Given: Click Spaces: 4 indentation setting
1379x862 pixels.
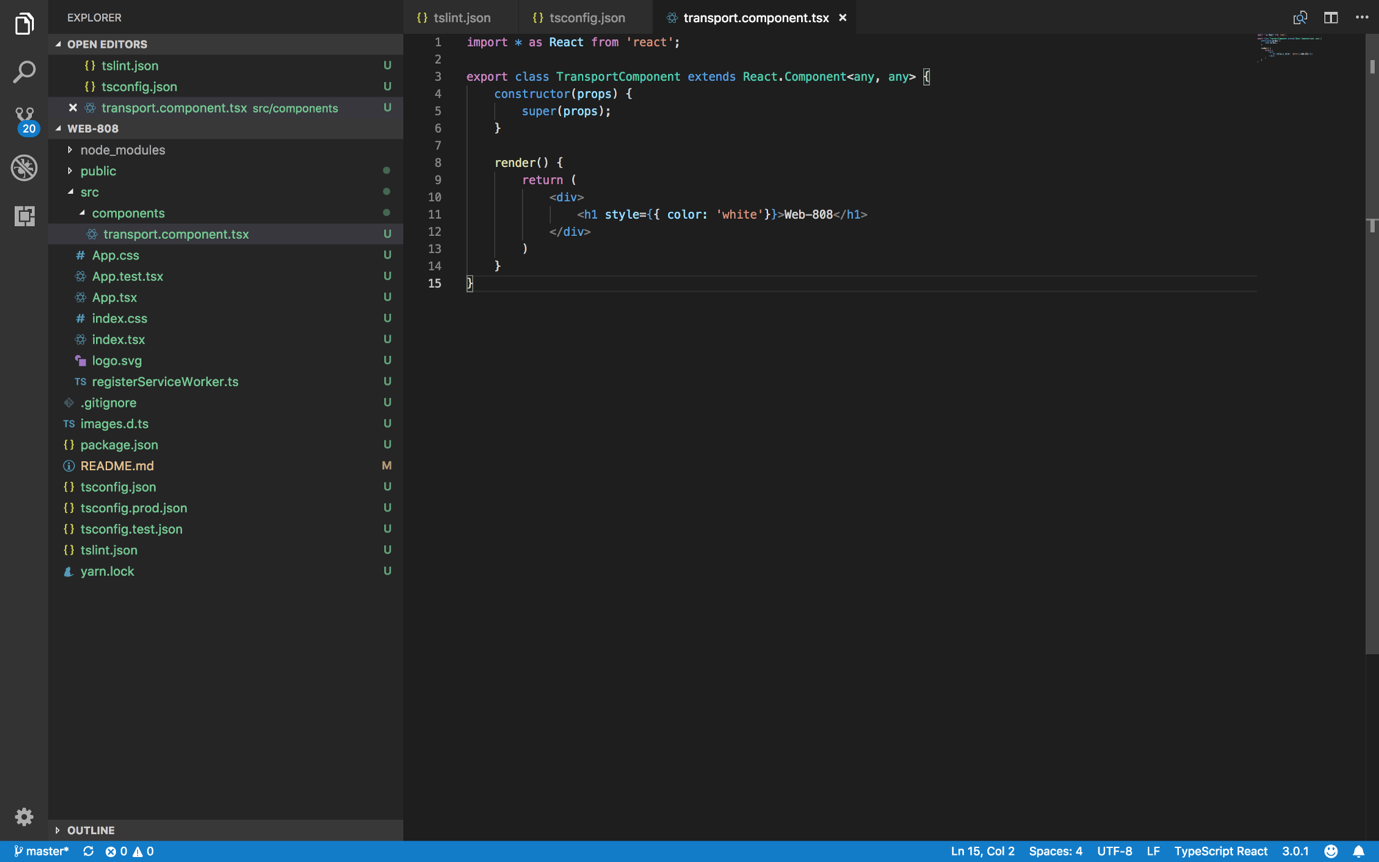Looking at the screenshot, I should 1055,851.
